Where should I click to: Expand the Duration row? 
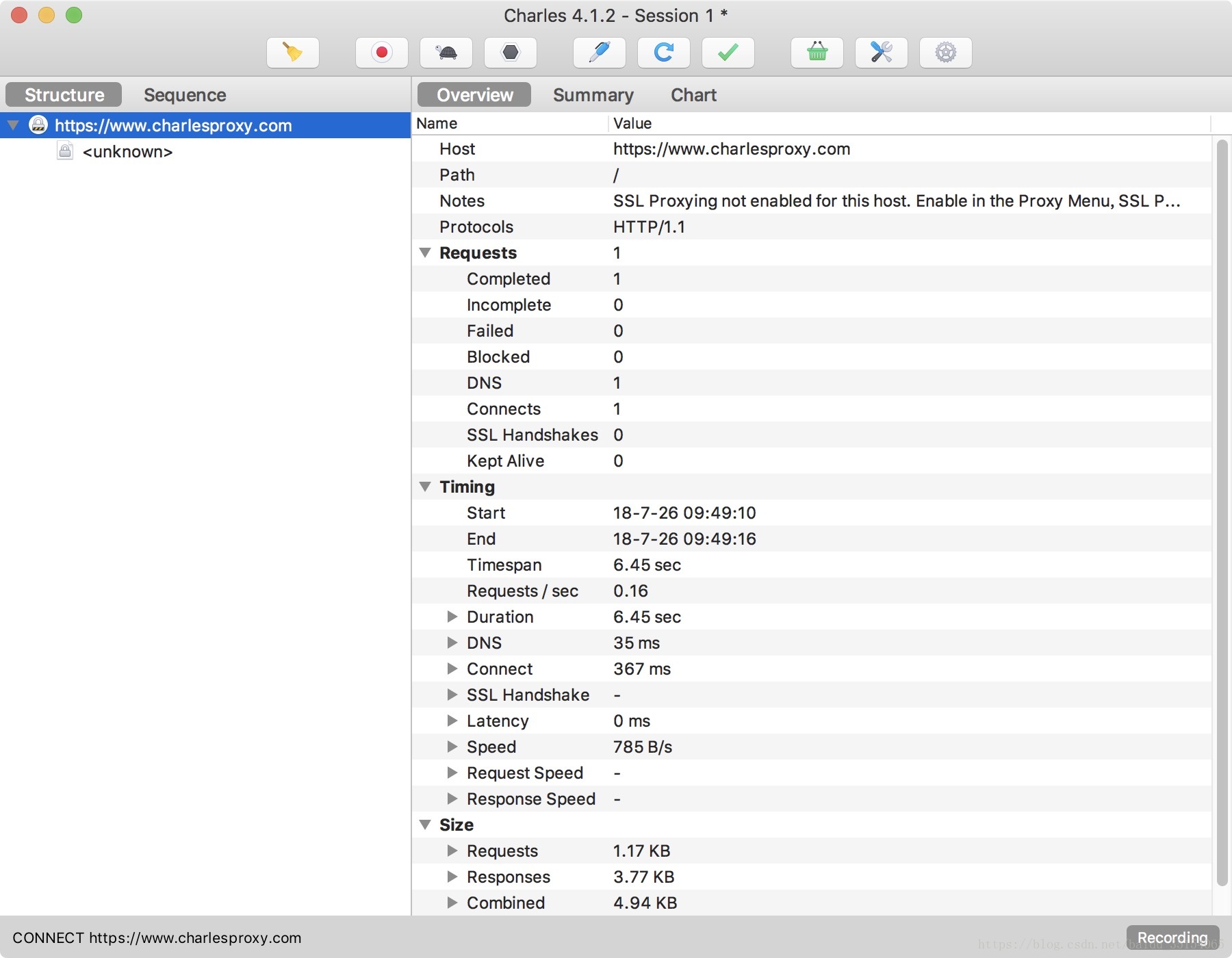(452, 617)
